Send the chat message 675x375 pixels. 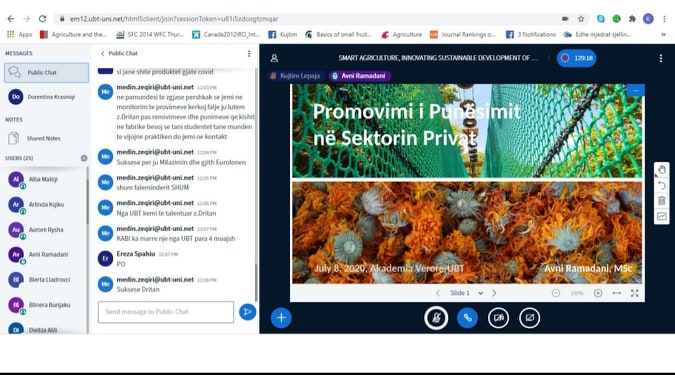(248, 312)
